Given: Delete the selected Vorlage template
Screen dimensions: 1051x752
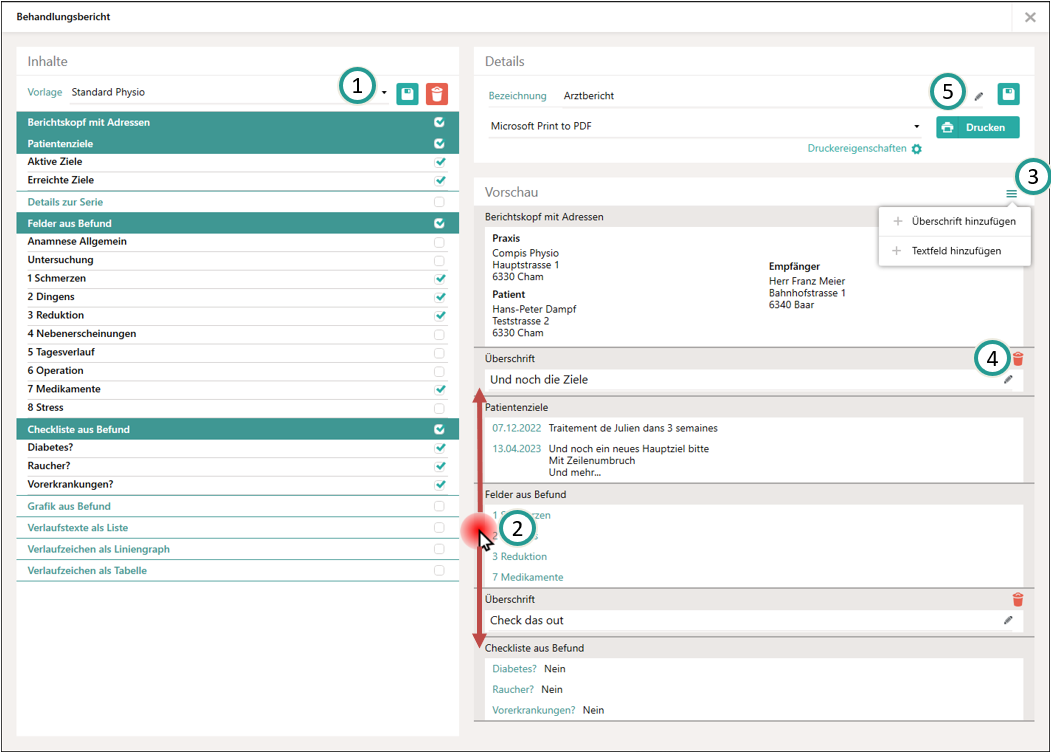Looking at the screenshot, I should [437, 93].
